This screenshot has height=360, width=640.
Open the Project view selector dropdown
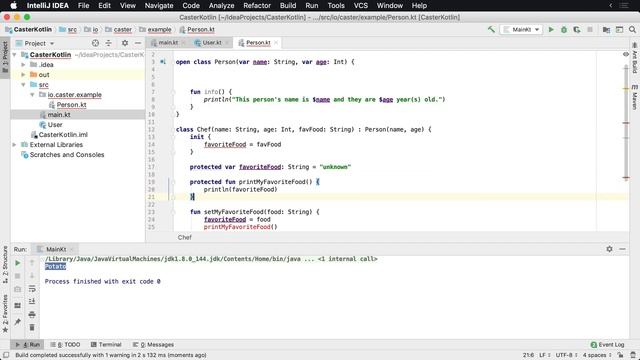(x=35, y=43)
